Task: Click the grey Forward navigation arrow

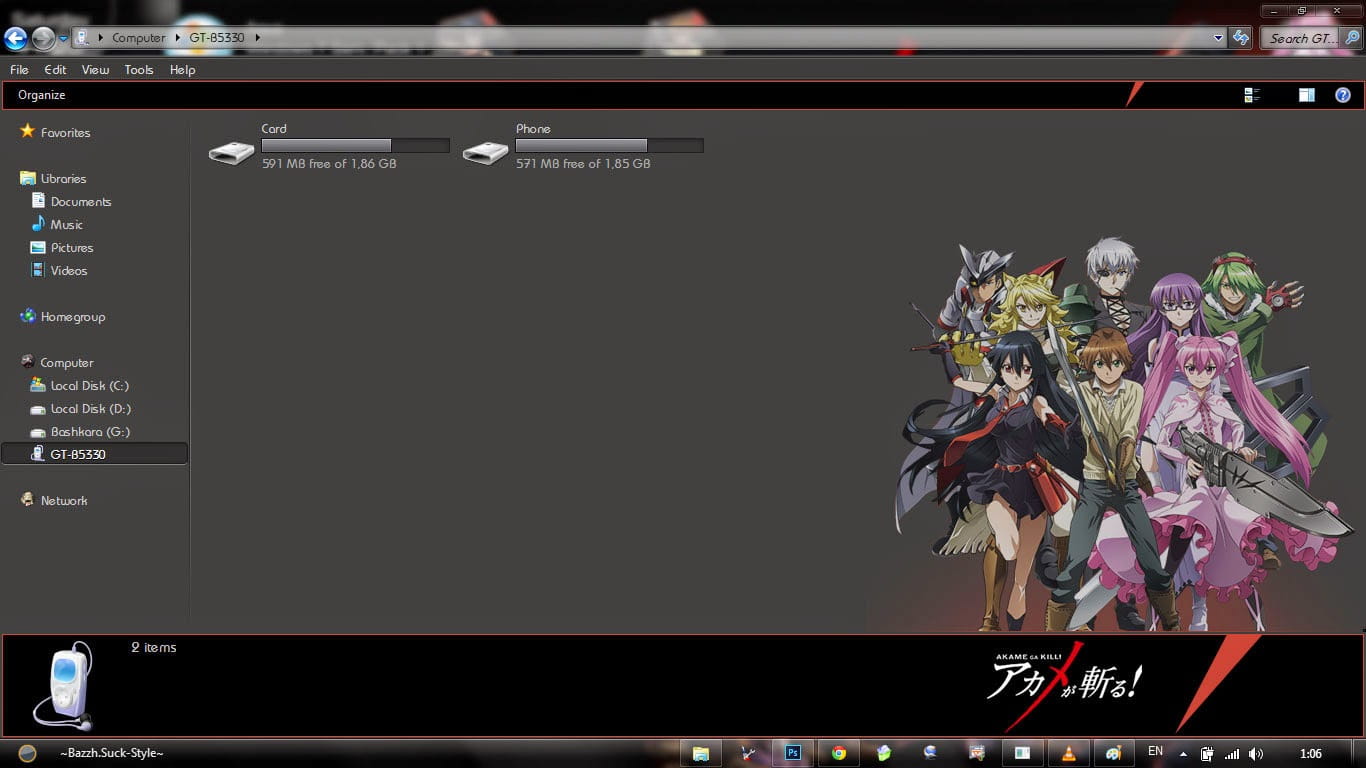Action: (x=43, y=38)
